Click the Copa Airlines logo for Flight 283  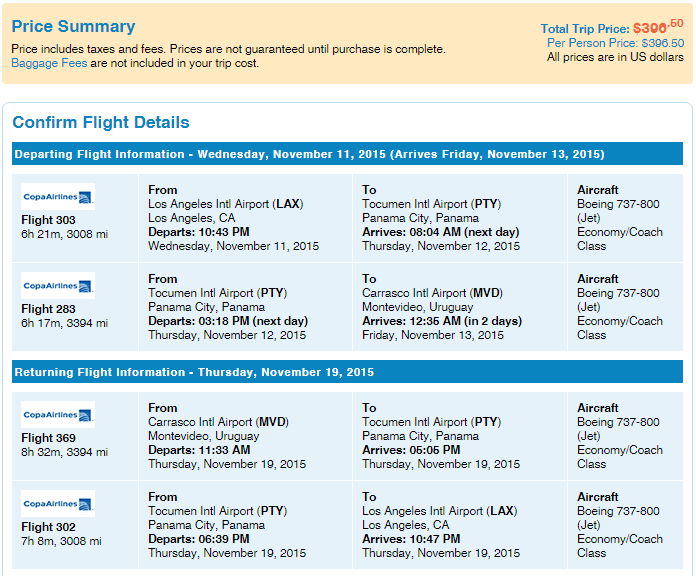(58, 285)
